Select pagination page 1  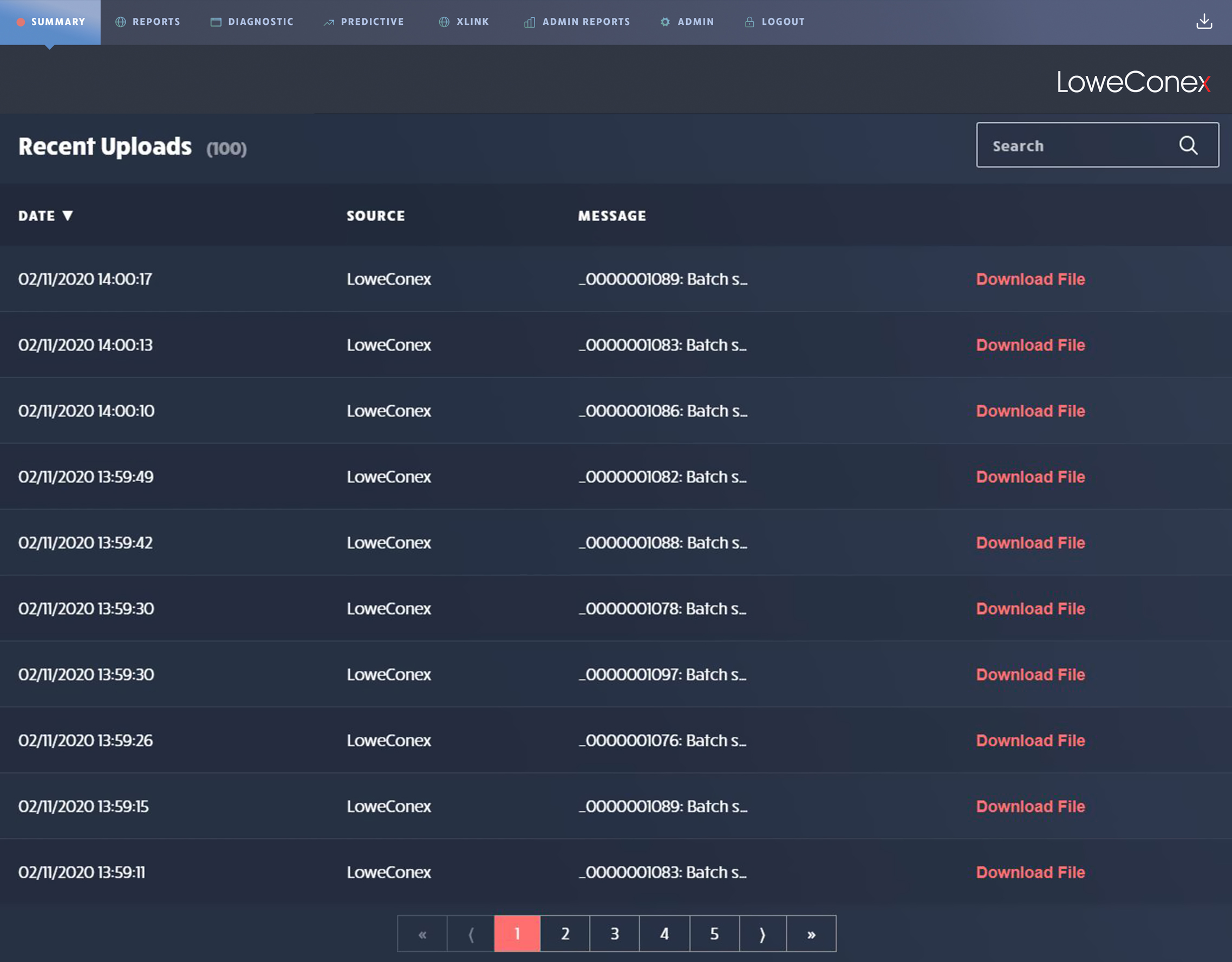click(517, 934)
